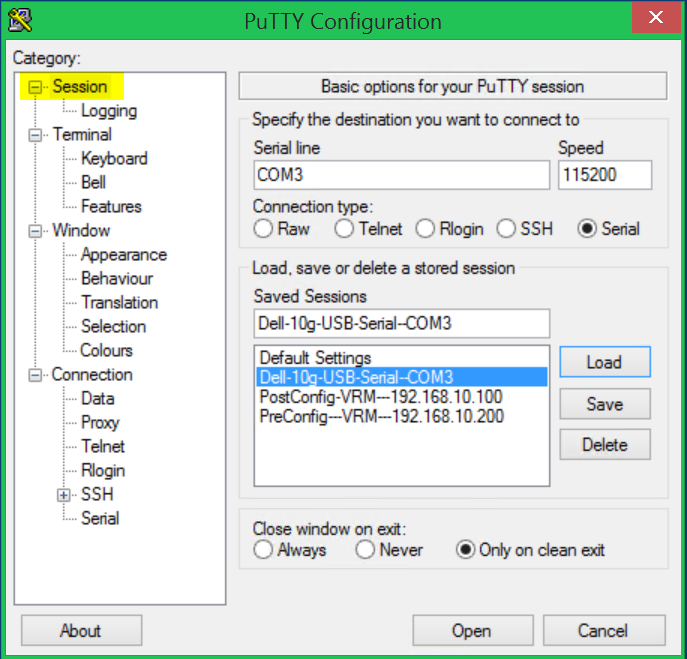Collapse the Session tree node

[x=35, y=87]
